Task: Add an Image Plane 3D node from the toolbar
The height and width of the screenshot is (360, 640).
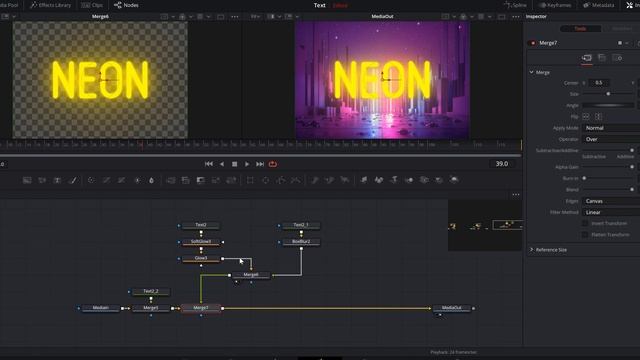Action: 364,180
